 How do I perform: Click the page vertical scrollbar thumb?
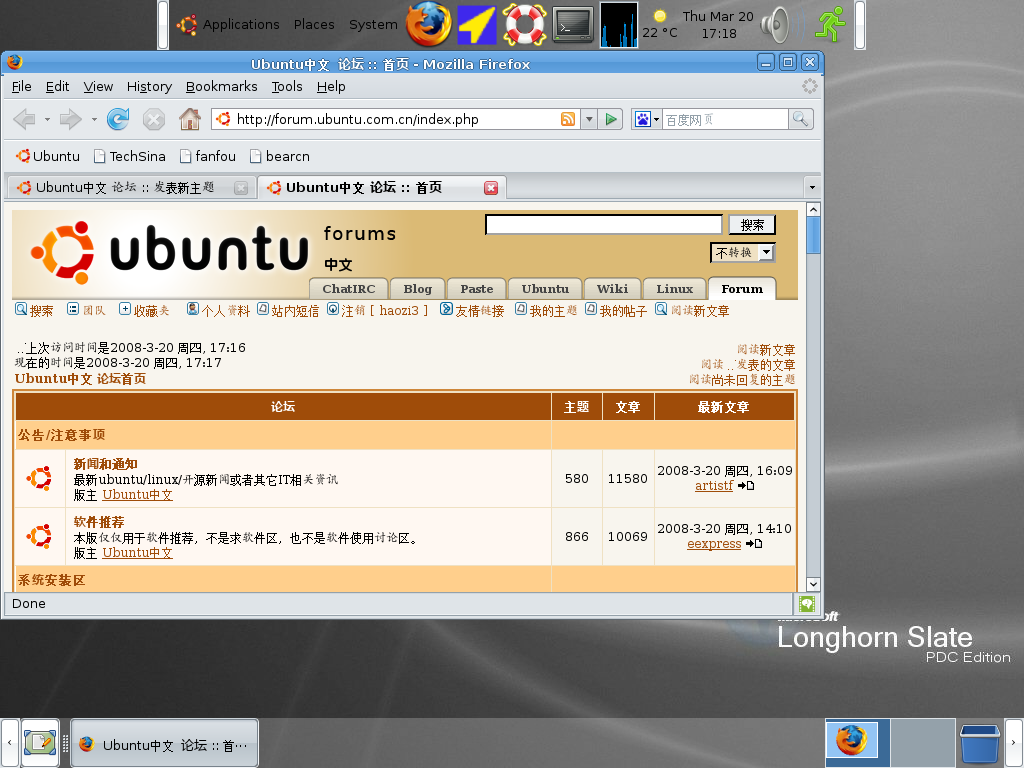point(813,235)
